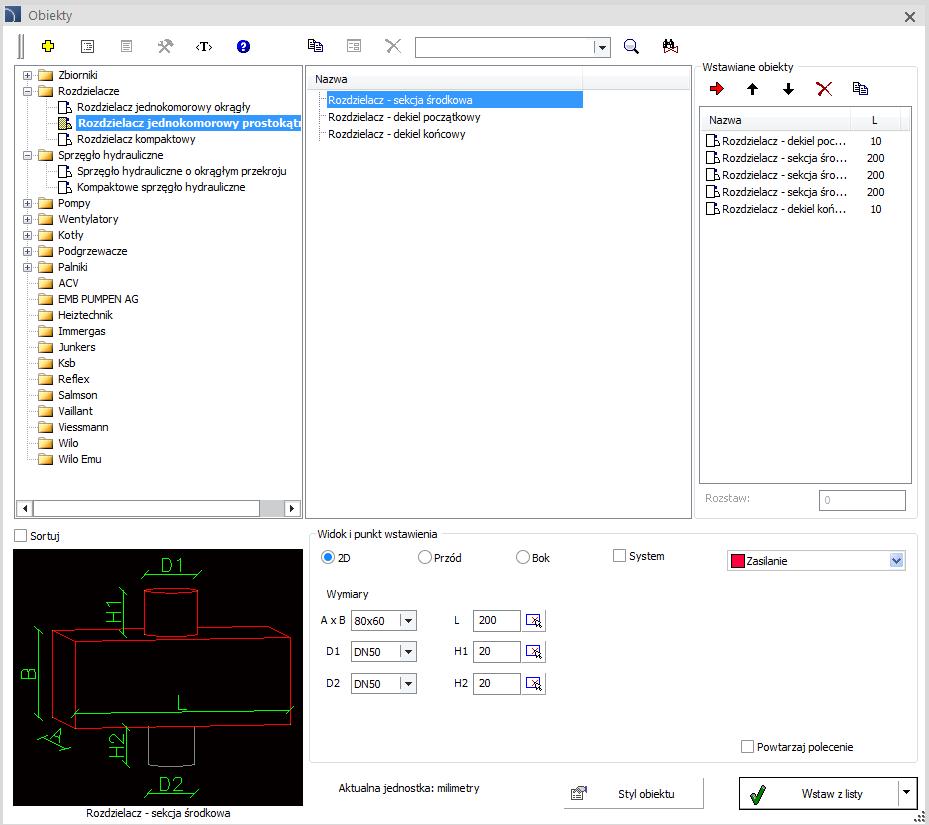Close the Obiekty dialog window

(x=910, y=17)
